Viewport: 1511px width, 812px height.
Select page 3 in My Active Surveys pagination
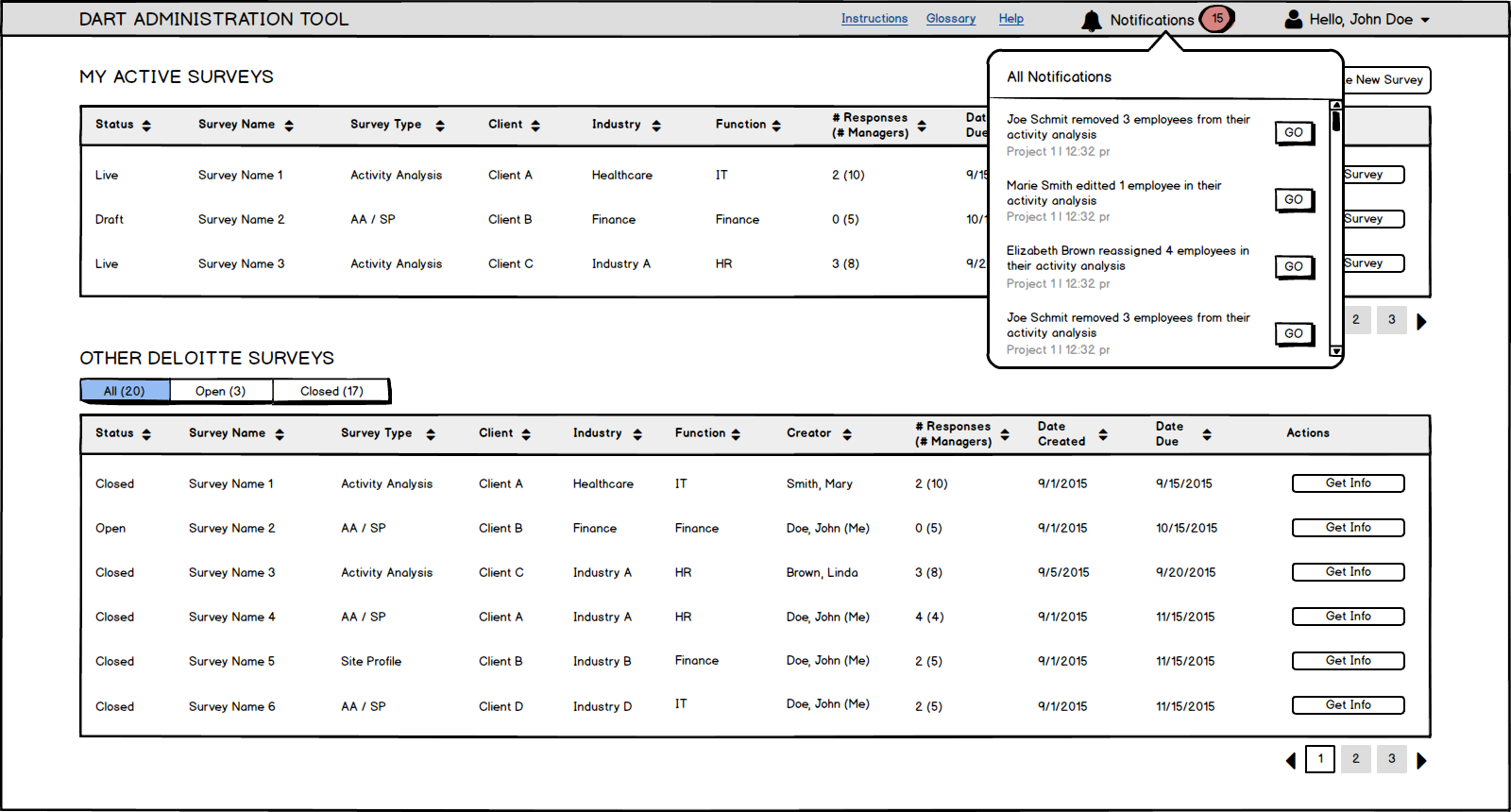click(x=1391, y=320)
